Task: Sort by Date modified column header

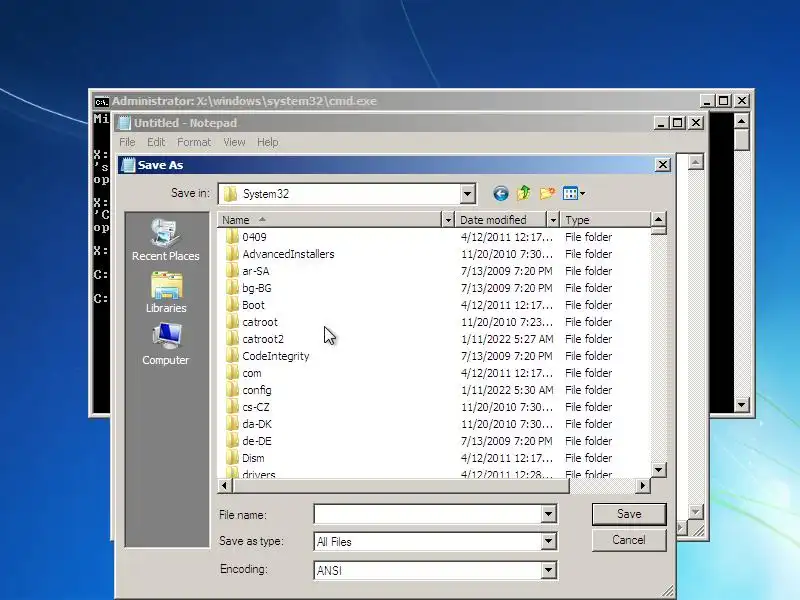Action: point(501,220)
